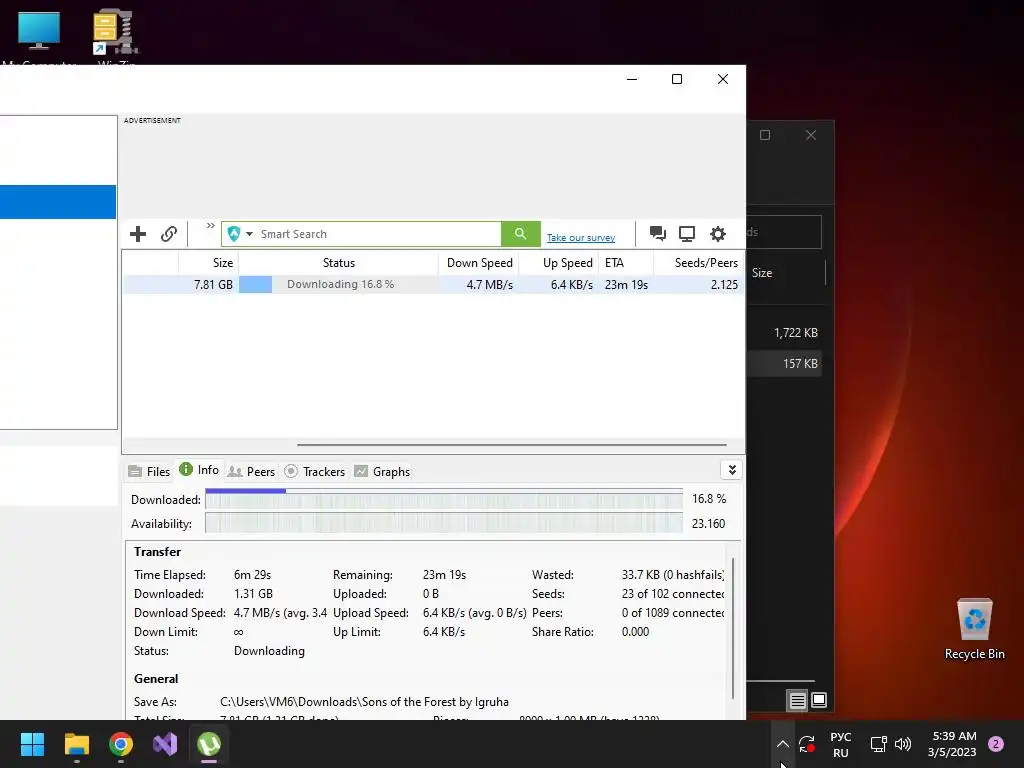Screen dimensions: 1024x768
Task: Click the 23 of 102 connected seeds value
Action: (673, 594)
